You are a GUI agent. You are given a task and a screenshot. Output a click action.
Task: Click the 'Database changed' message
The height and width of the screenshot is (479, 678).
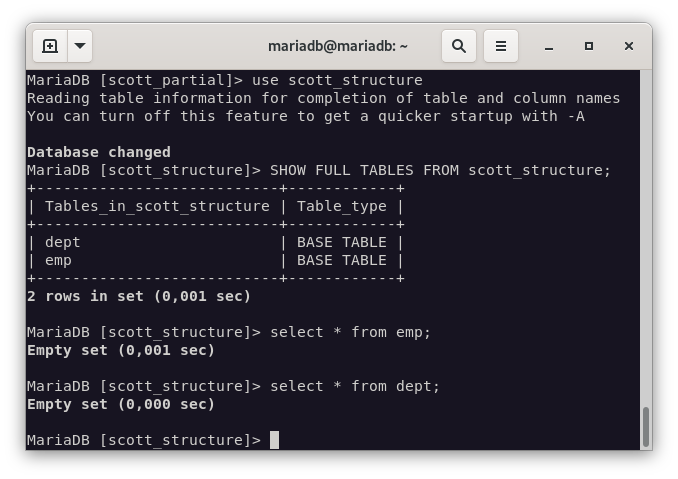(98, 152)
